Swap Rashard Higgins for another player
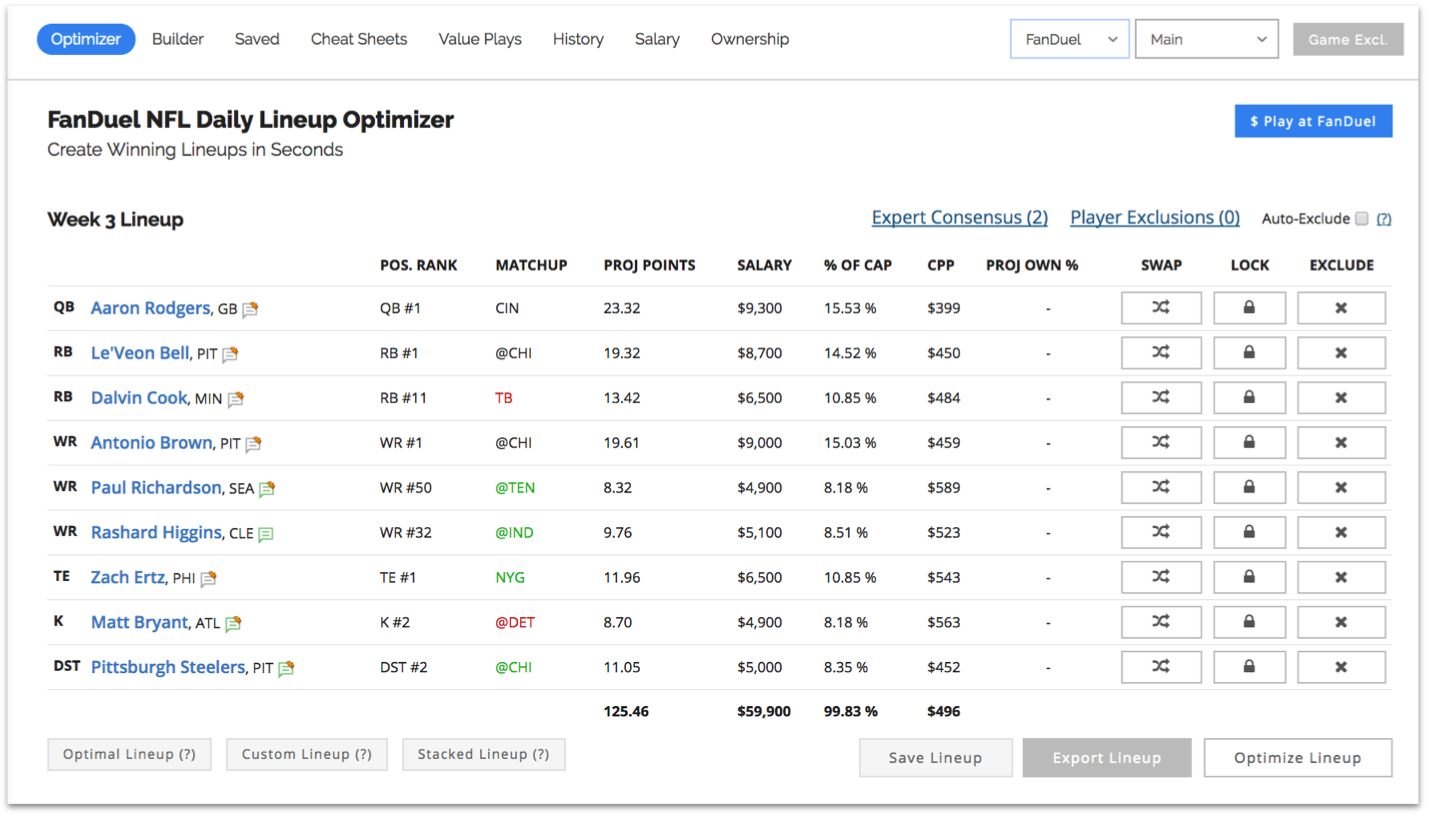Screen dimensions: 1429x816 tap(1161, 533)
